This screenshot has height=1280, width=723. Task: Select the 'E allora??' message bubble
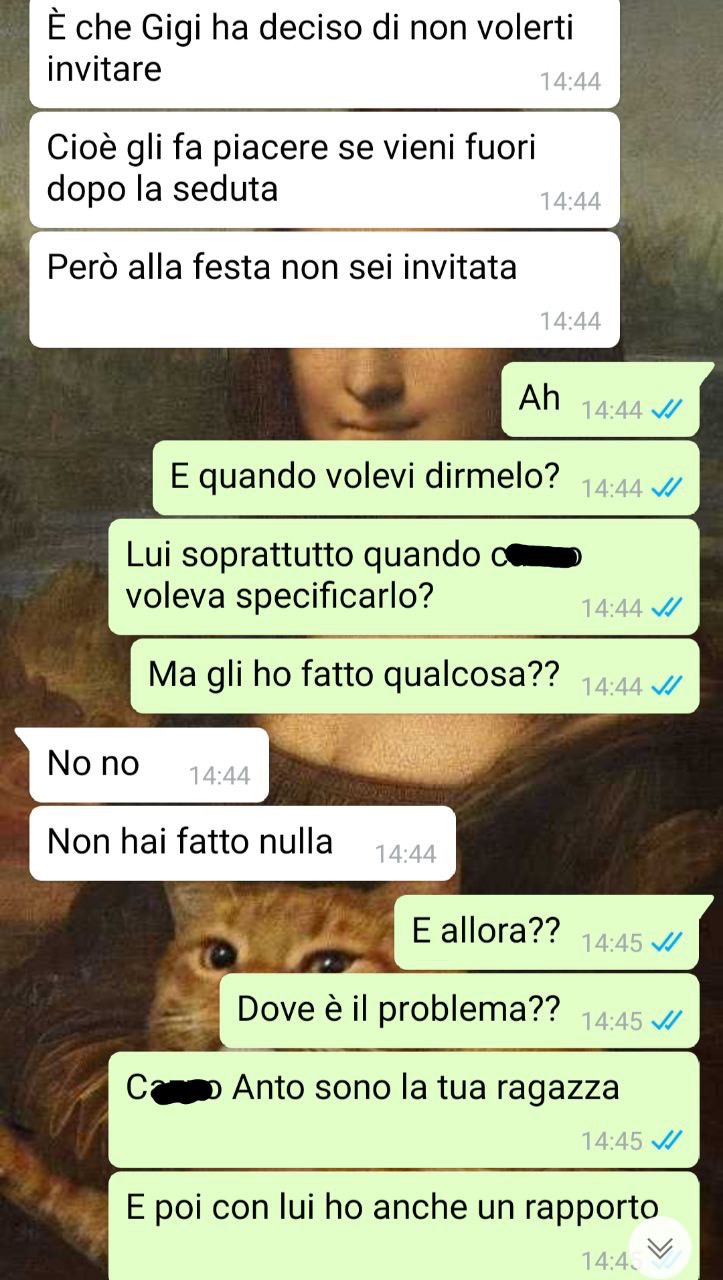point(547,932)
